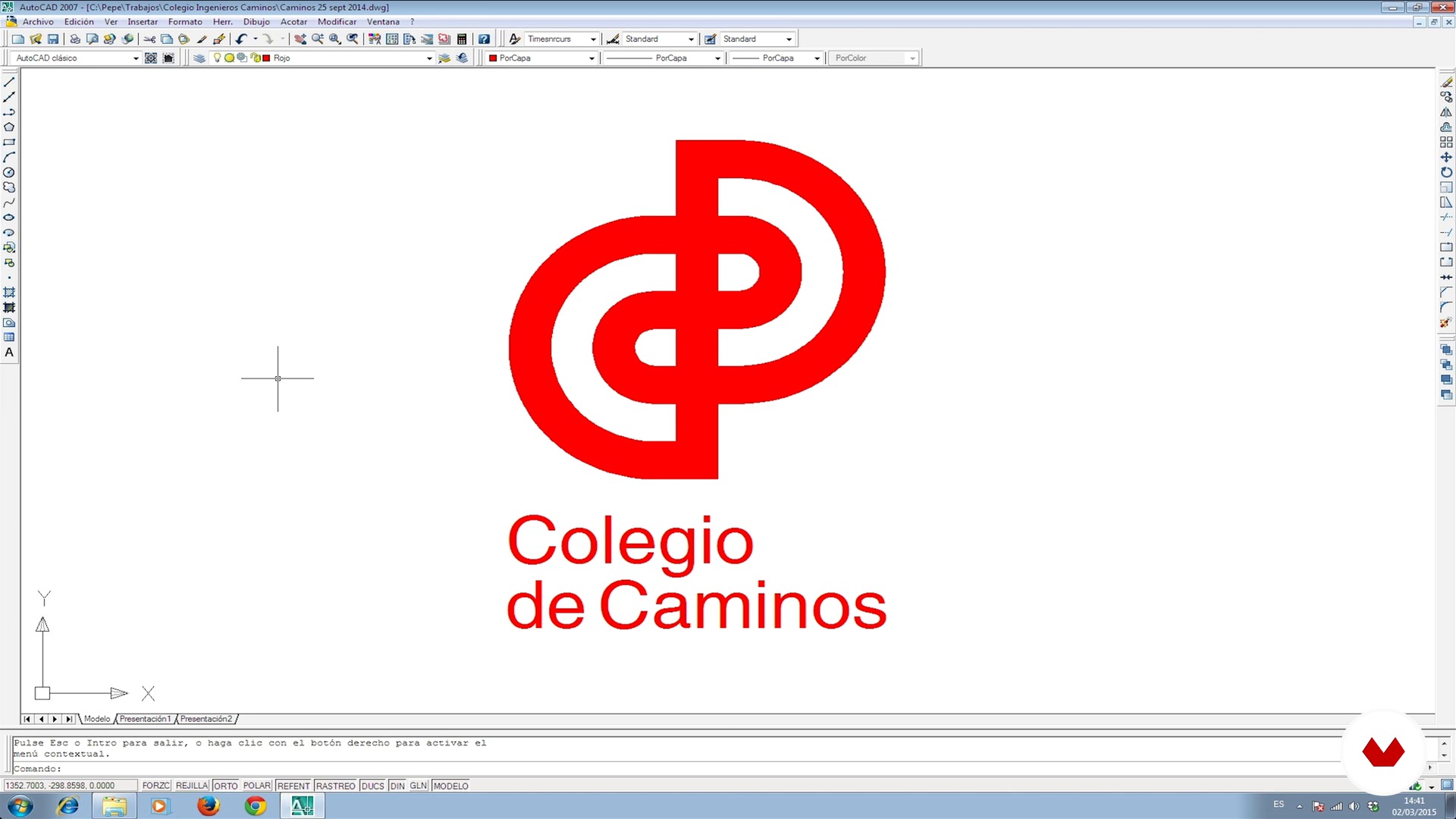This screenshot has width=1456, height=819.
Task: Toggle ORTO mode in status bar
Action: pyautogui.click(x=225, y=786)
